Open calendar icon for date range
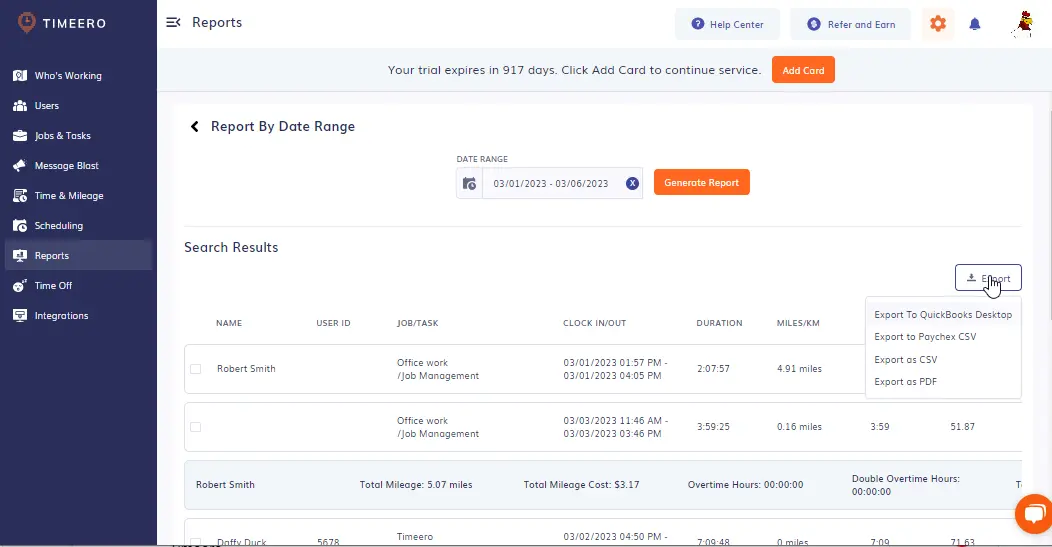 tap(469, 183)
